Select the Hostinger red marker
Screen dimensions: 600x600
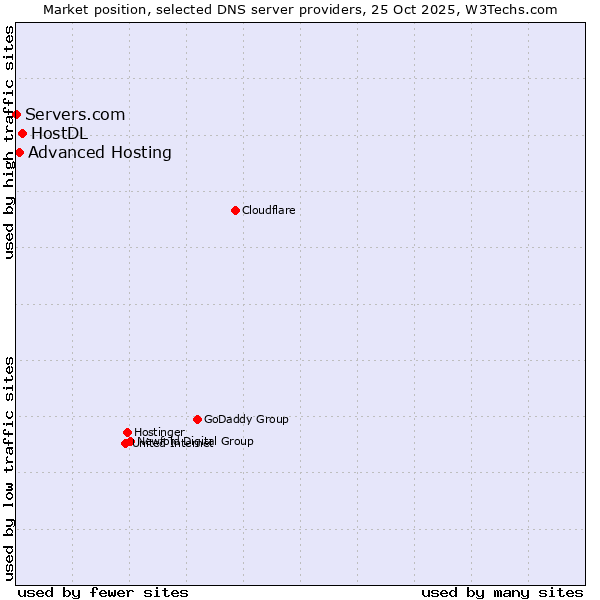click(x=127, y=432)
